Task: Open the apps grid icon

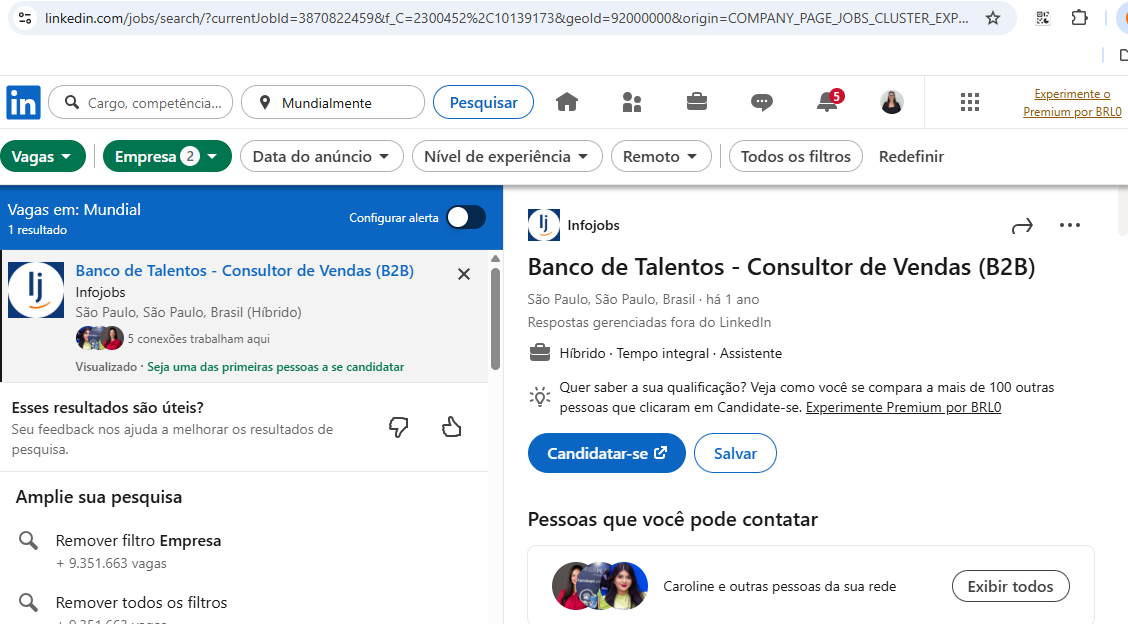Action: tap(969, 102)
